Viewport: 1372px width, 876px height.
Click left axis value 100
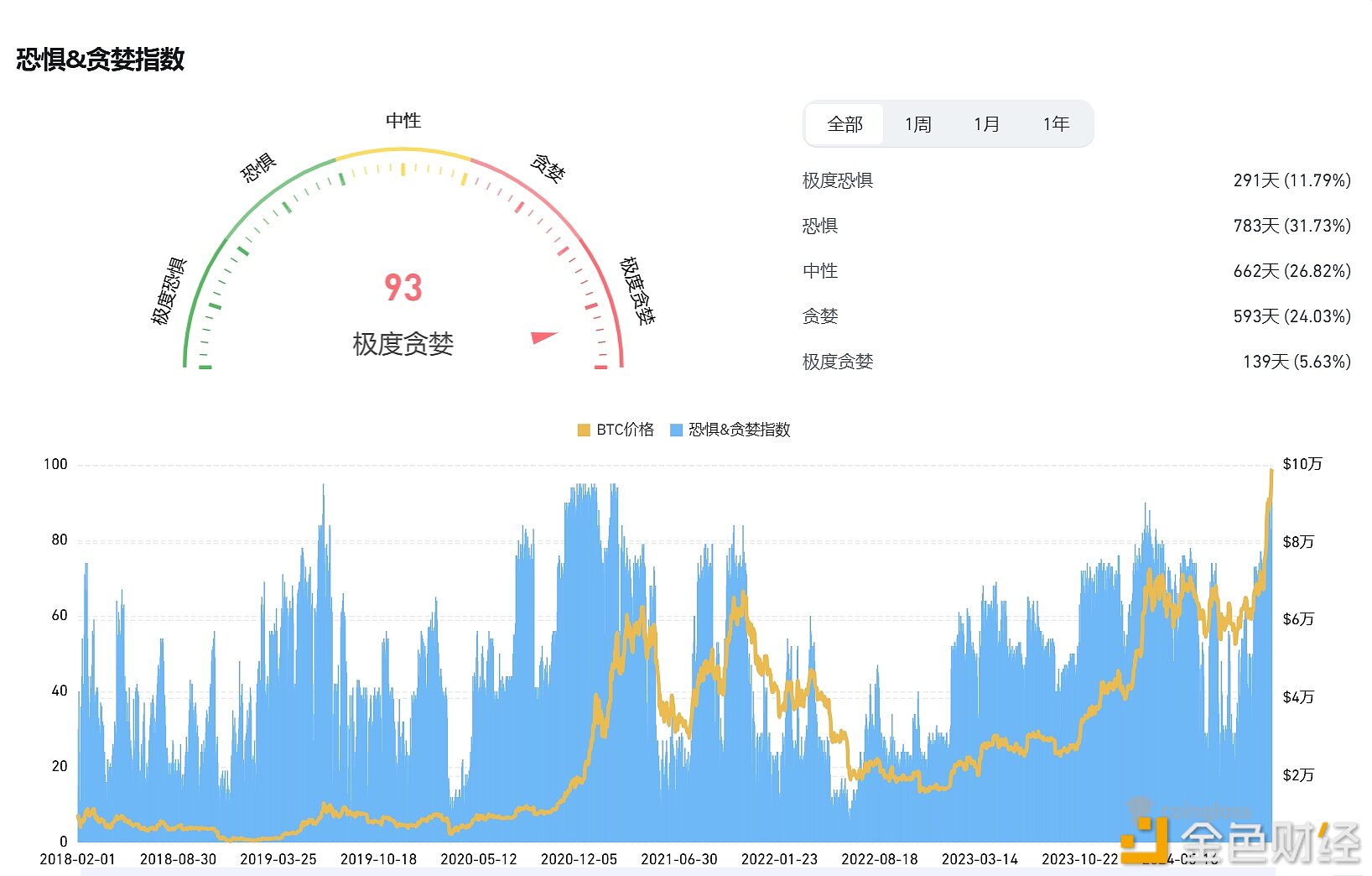55,464
